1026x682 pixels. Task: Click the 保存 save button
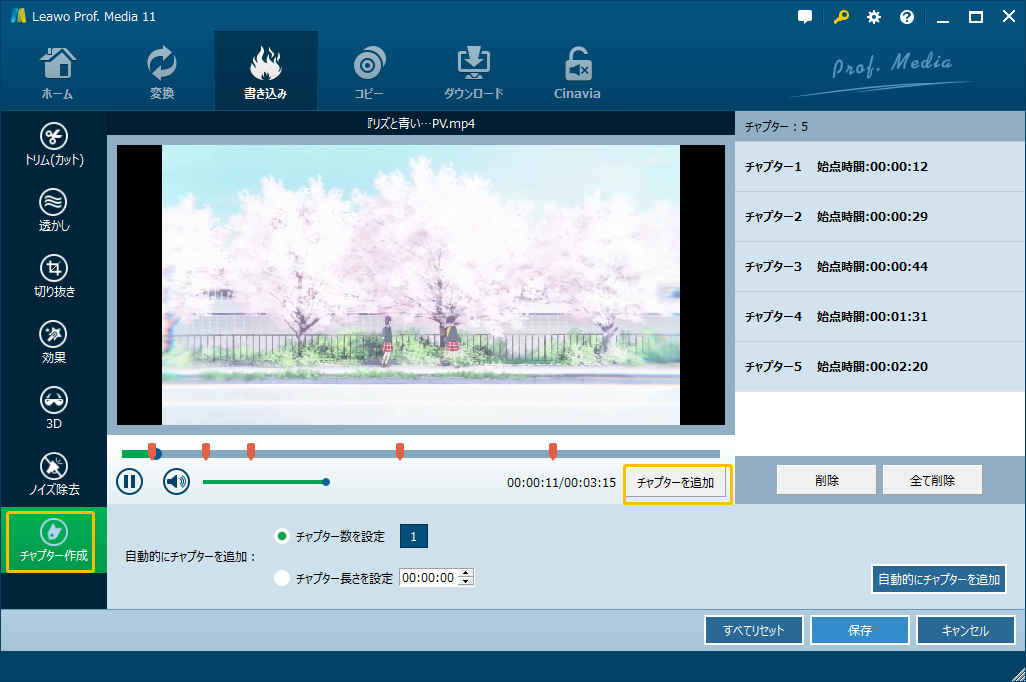coord(860,630)
